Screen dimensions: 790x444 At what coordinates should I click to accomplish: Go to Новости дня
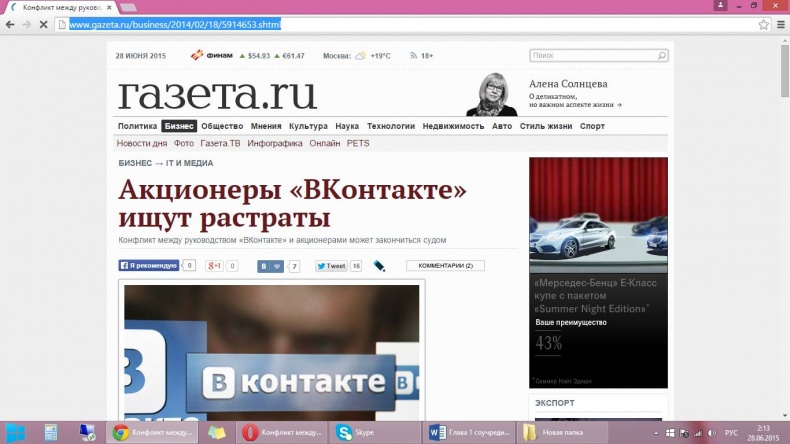coord(142,143)
